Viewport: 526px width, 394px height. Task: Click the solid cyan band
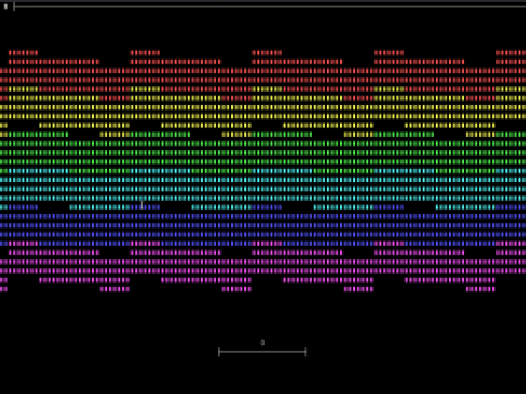(x=263, y=189)
